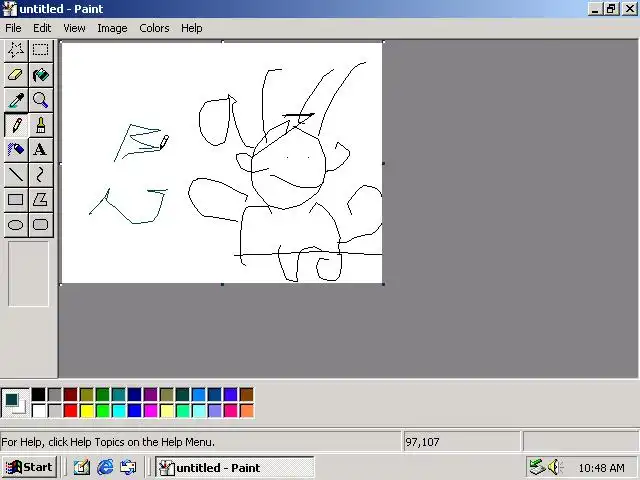Click the Paint icon in the title bar
The image size is (640, 480).
pos(9,9)
